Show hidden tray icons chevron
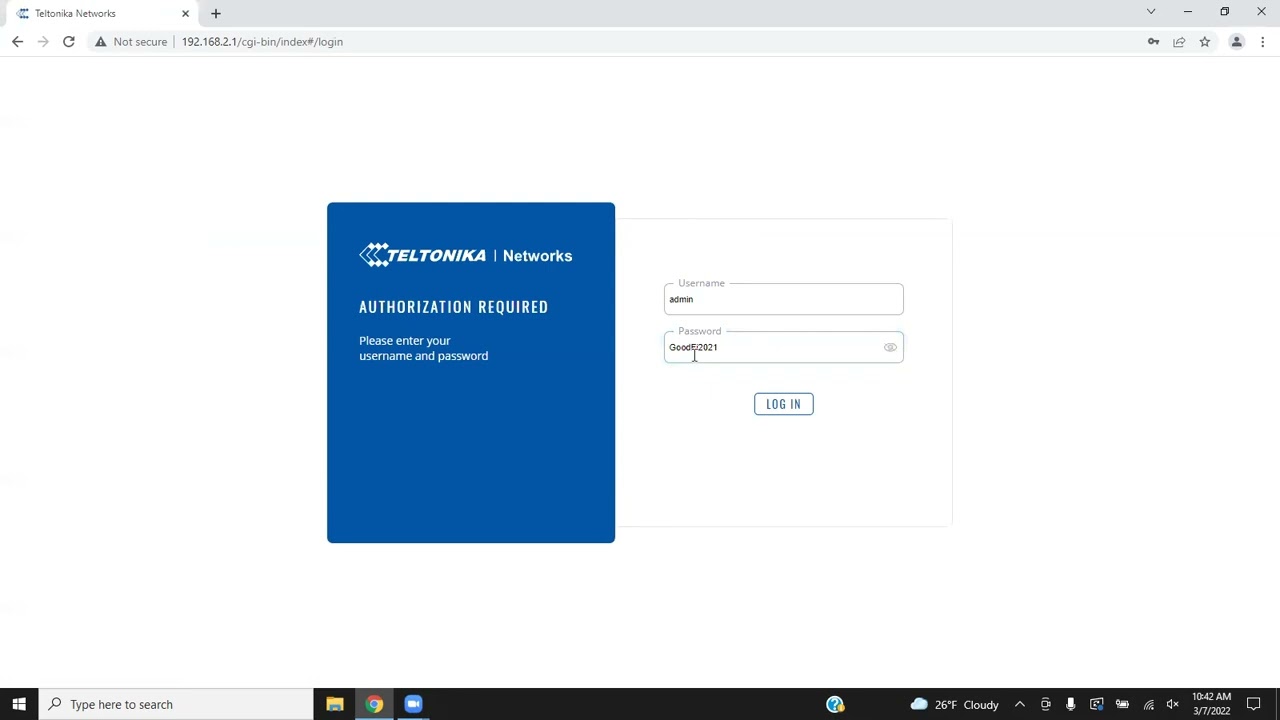The image size is (1280, 720). (x=1020, y=704)
